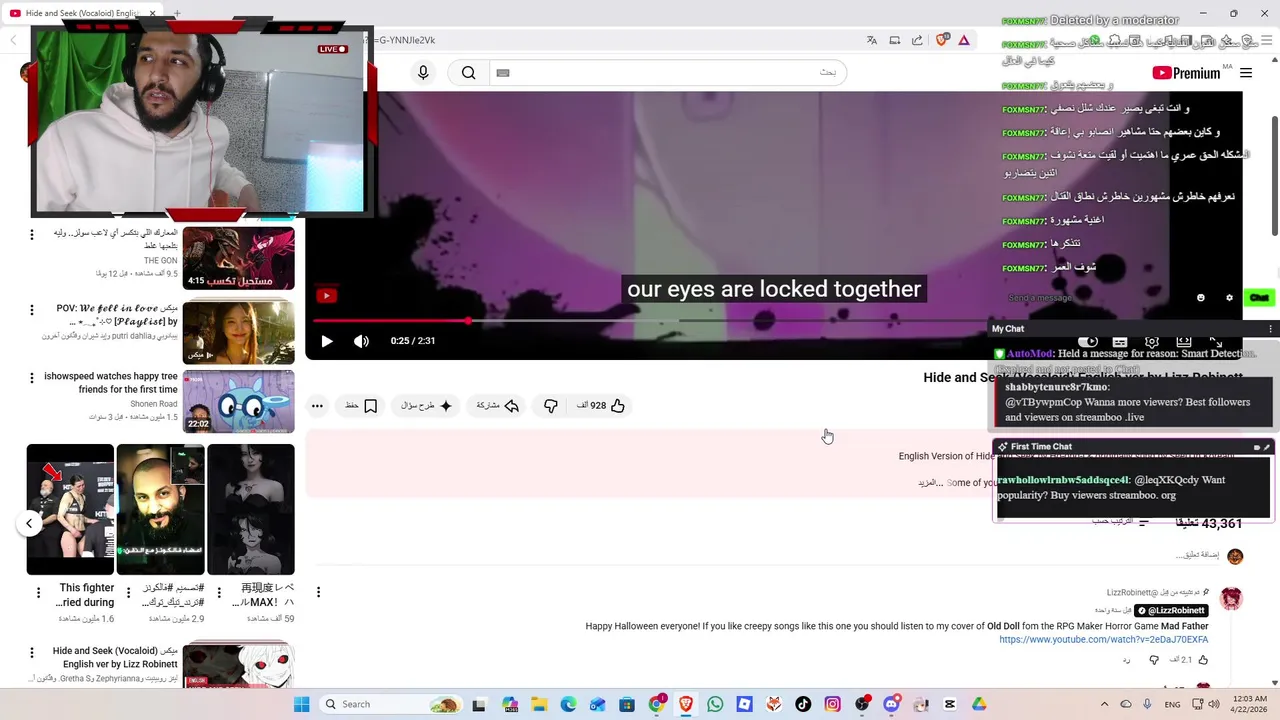Image resolution: width=1280 pixels, height=720 pixels.
Task: Open the @LizzRobinett channel badge
Action: (1171, 610)
